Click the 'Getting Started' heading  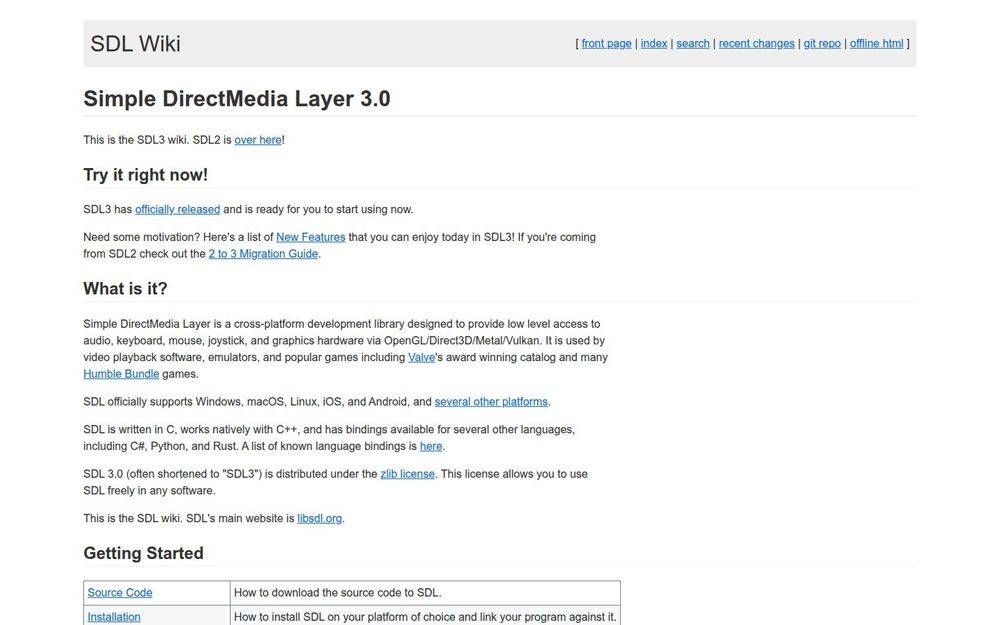pyautogui.click(x=143, y=553)
